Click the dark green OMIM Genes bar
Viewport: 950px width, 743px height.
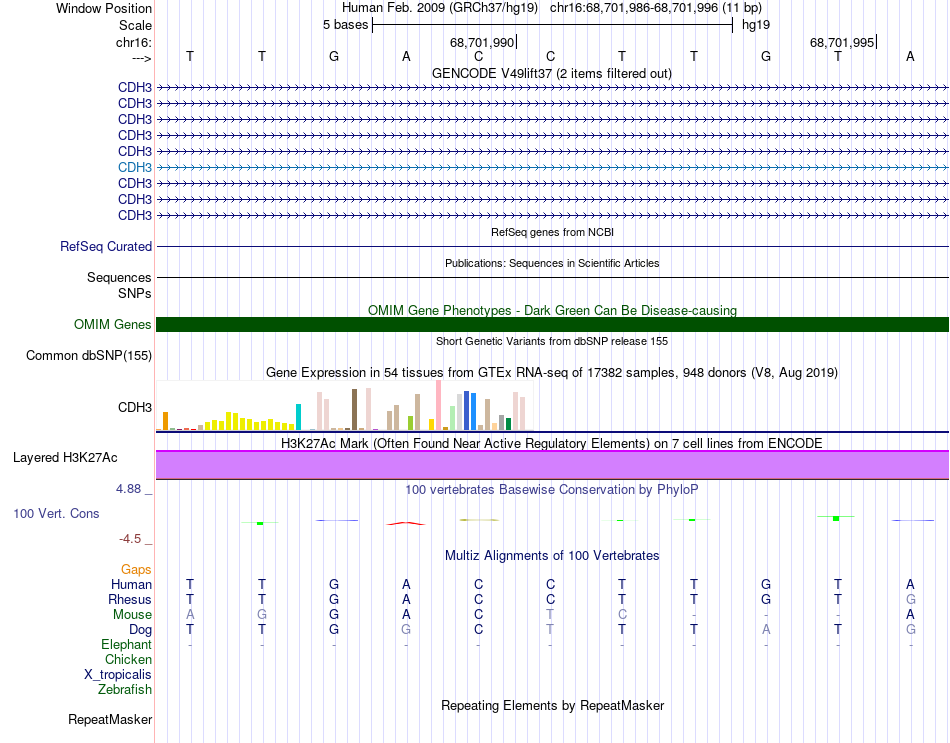[x=552, y=324]
